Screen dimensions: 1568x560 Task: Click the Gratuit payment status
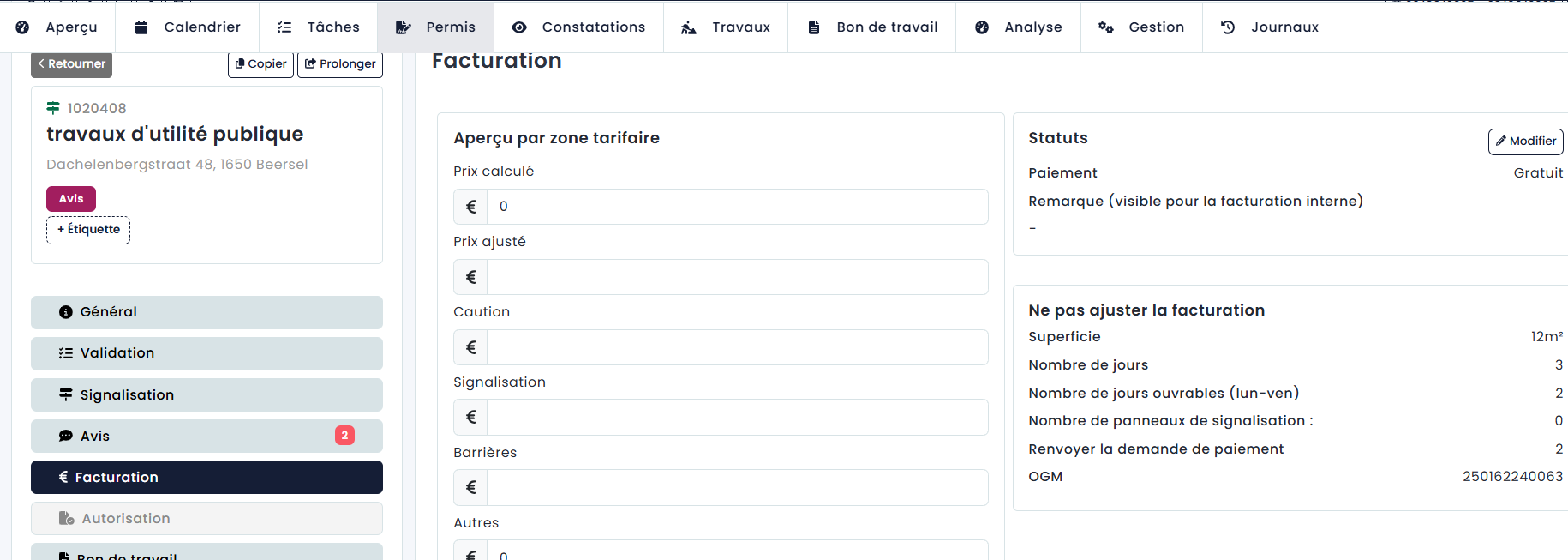(x=1538, y=173)
